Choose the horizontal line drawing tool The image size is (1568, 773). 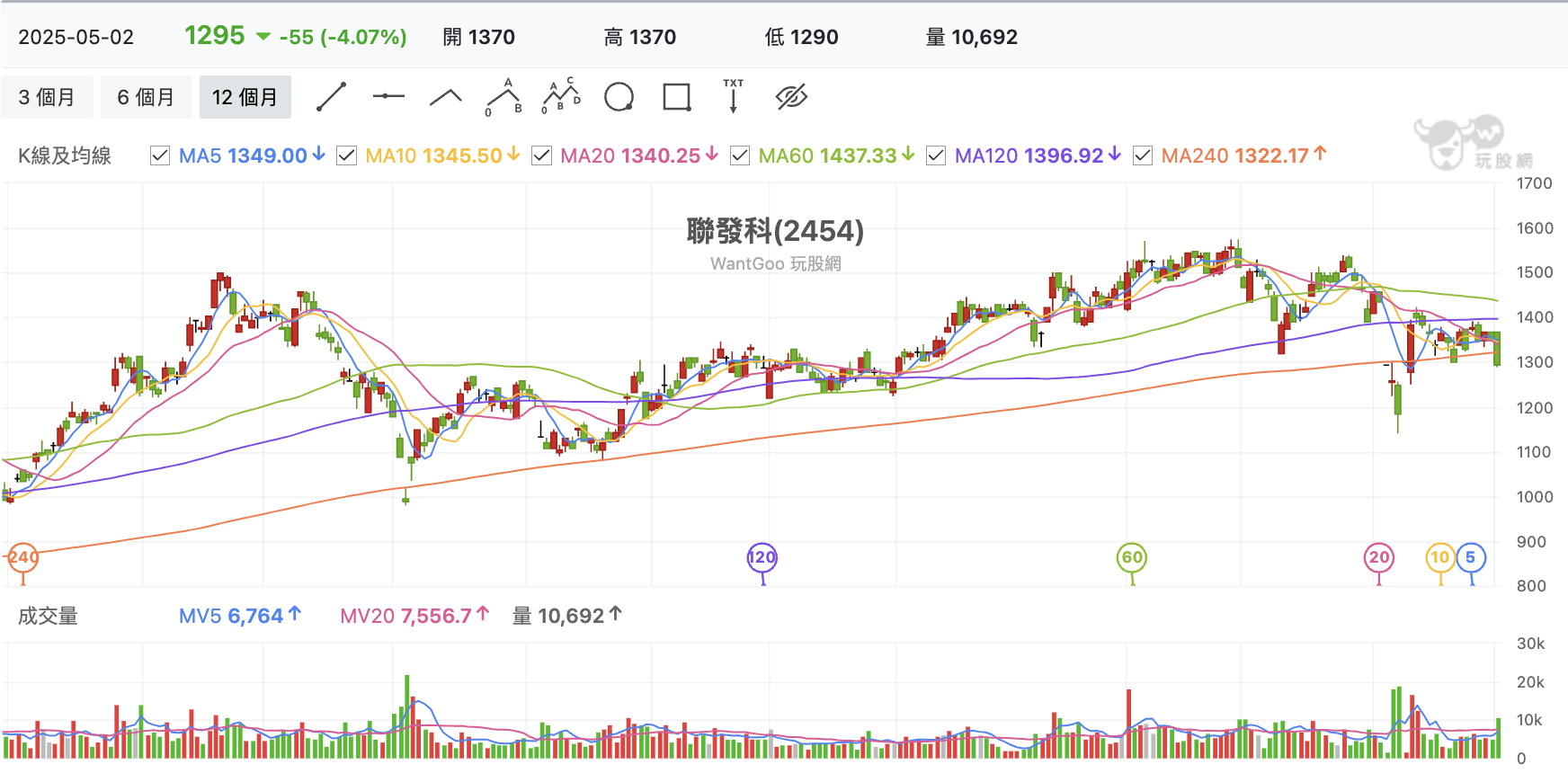(388, 97)
